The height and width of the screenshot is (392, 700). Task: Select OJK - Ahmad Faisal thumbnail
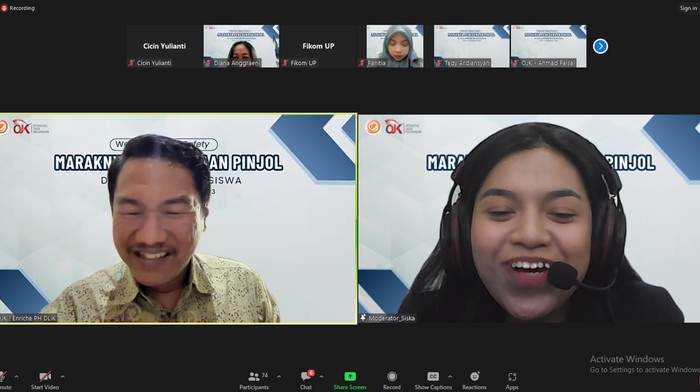[549, 46]
